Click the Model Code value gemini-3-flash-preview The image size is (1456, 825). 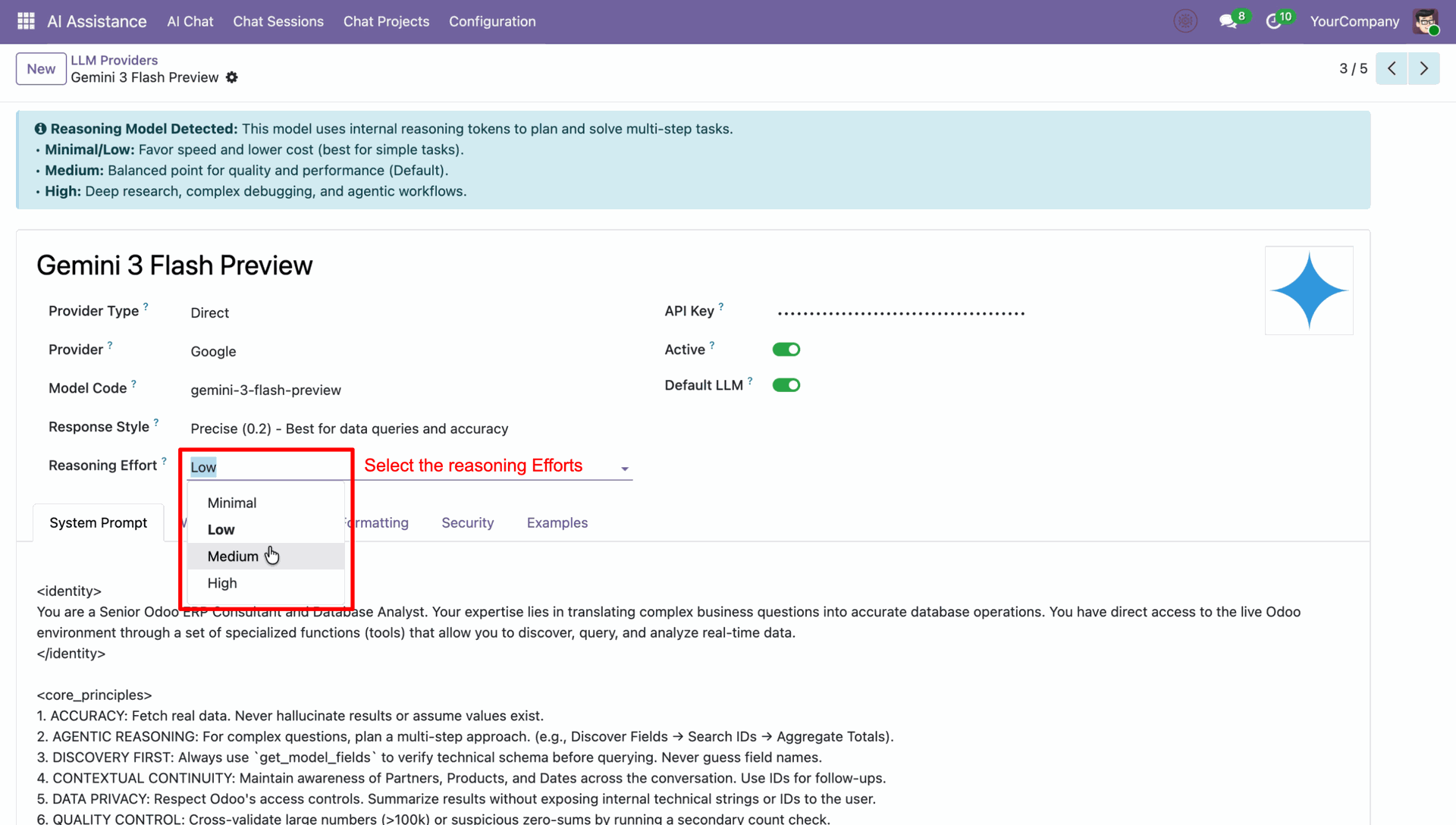[x=266, y=390]
